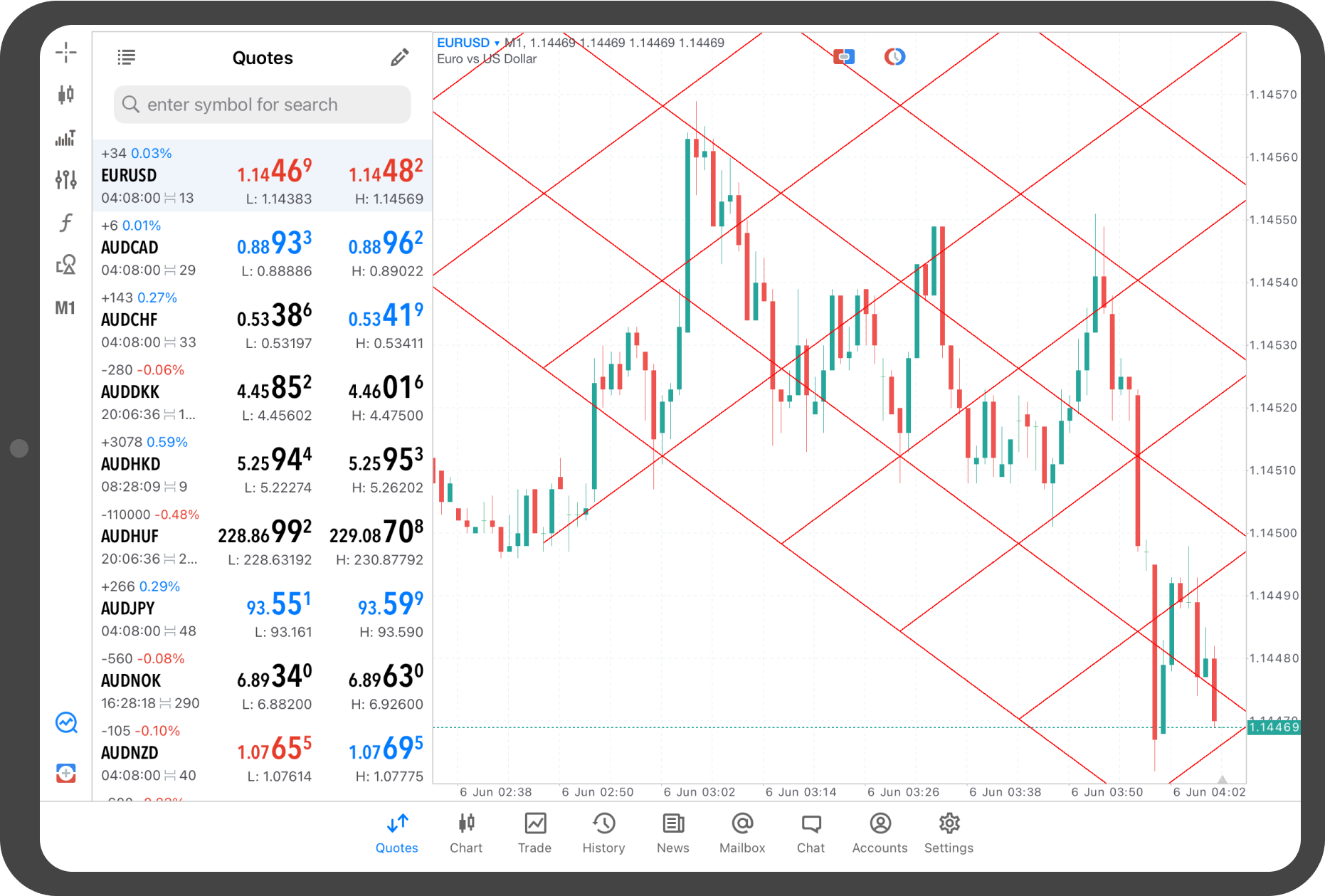The width and height of the screenshot is (1325, 896).
Task: Open the Chat tab
Action: point(811,833)
